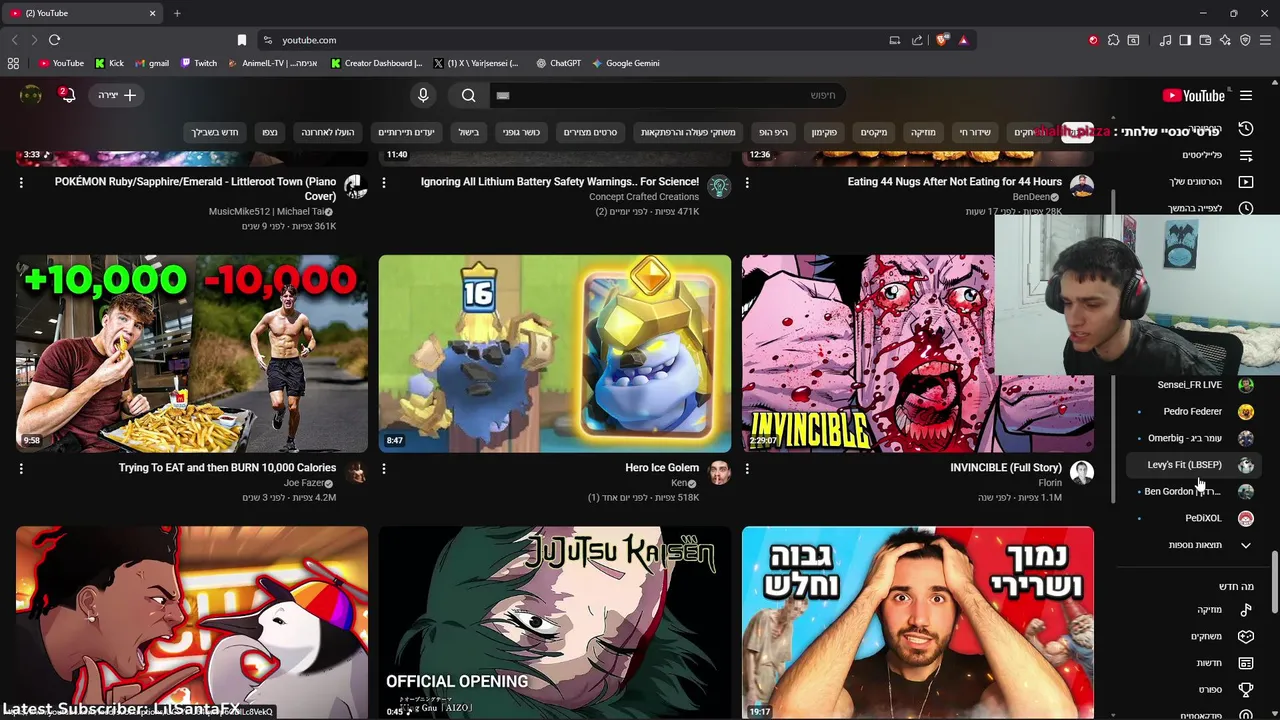Select the חדש בשבילך filter chip

coord(215,132)
